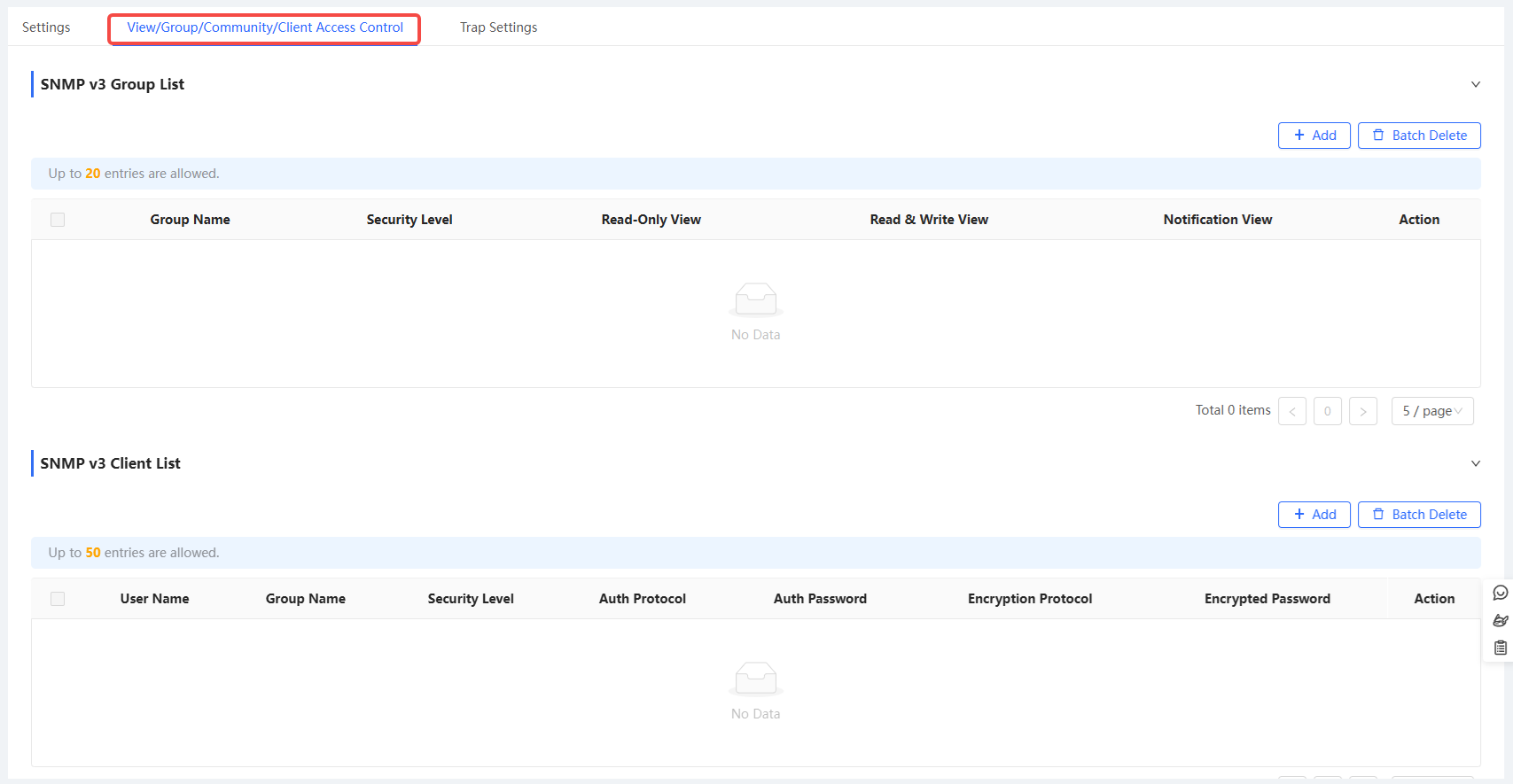Collapse the SNMP v3 Group List section
Image resolution: width=1513 pixels, height=784 pixels.
pyautogui.click(x=1475, y=85)
